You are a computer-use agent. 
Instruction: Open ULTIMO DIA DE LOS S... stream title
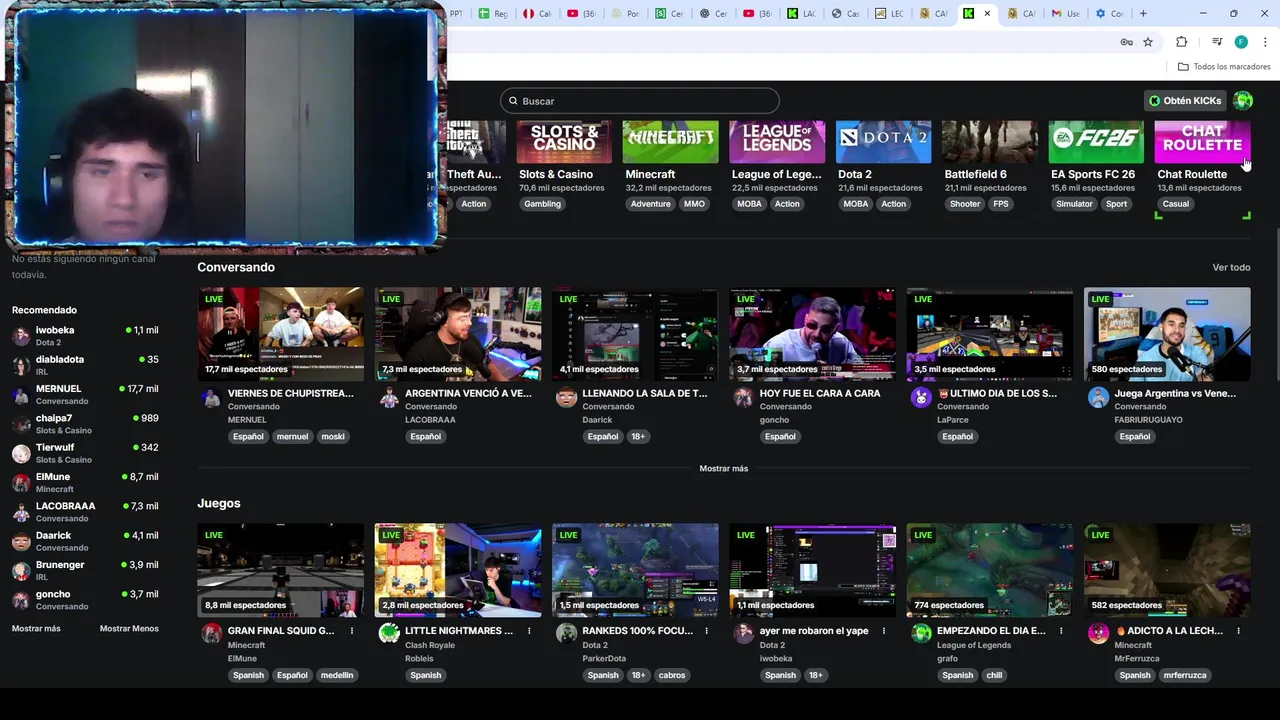pos(997,394)
